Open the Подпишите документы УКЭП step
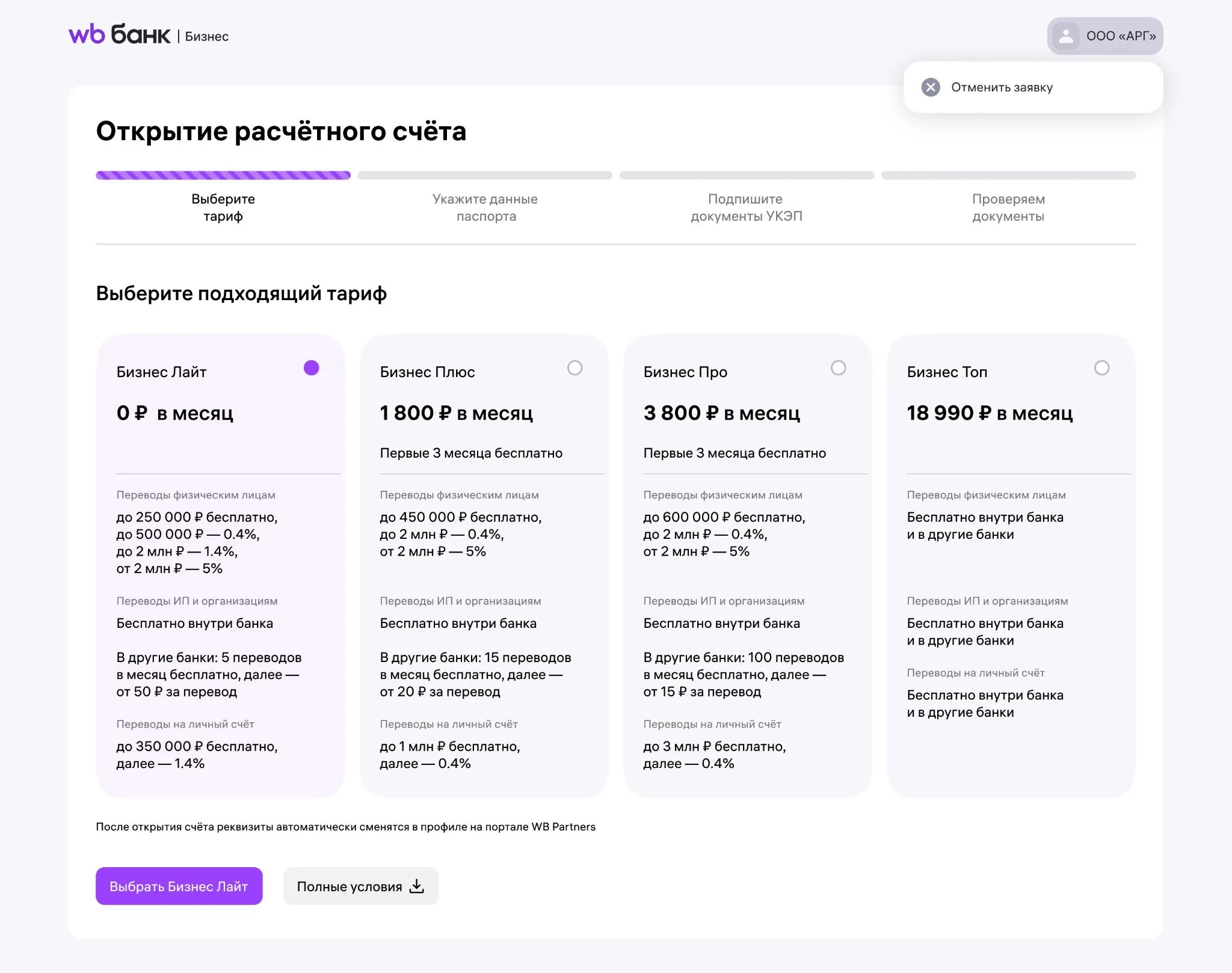This screenshot has width=1232, height=973. click(x=746, y=207)
